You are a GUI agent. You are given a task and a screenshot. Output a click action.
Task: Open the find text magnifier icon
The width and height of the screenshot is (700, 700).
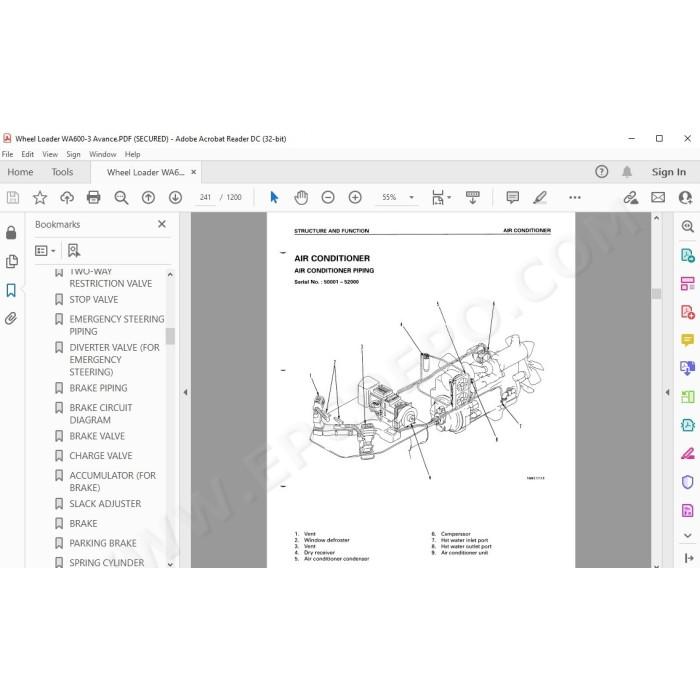coord(121,197)
